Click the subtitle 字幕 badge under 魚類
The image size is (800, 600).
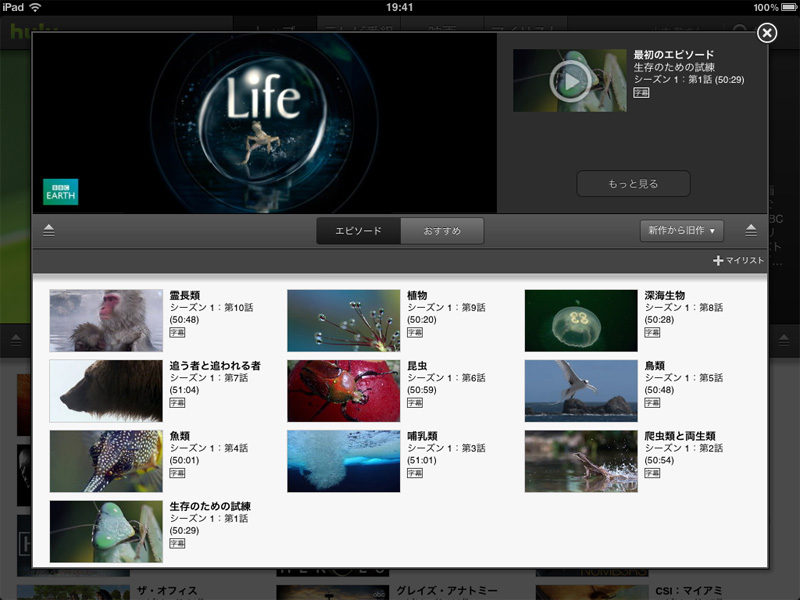point(177,473)
